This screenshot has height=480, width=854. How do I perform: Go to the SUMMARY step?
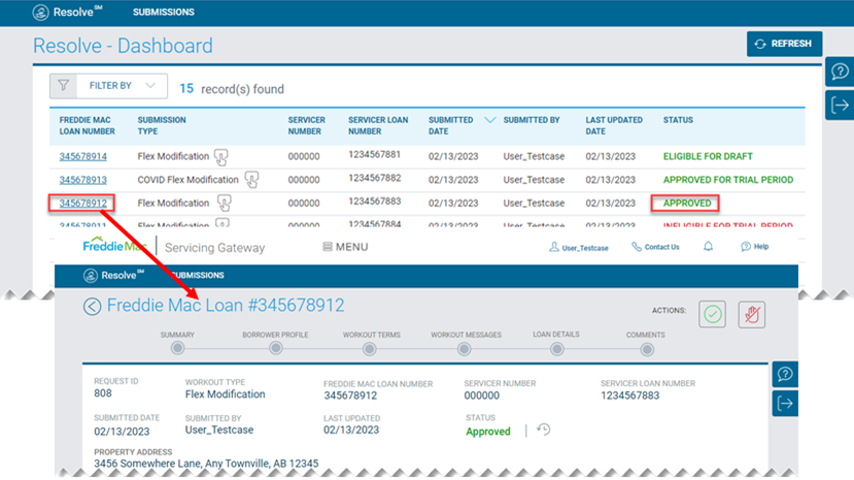(178, 348)
